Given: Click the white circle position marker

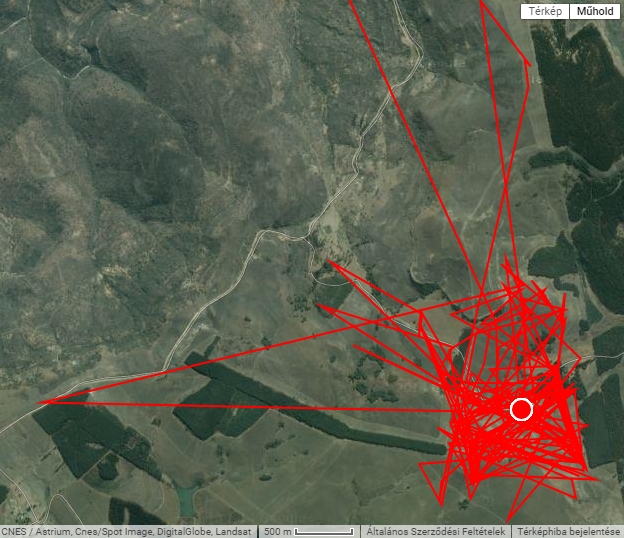Looking at the screenshot, I should [x=521, y=409].
